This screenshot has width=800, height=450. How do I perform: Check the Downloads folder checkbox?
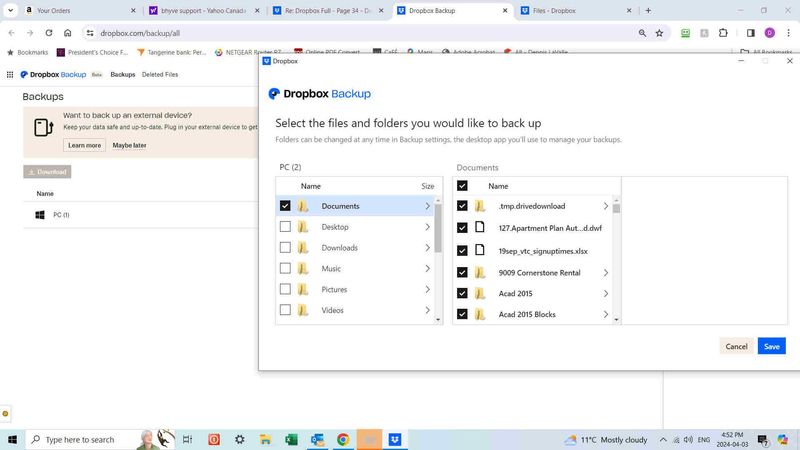click(286, 248)
